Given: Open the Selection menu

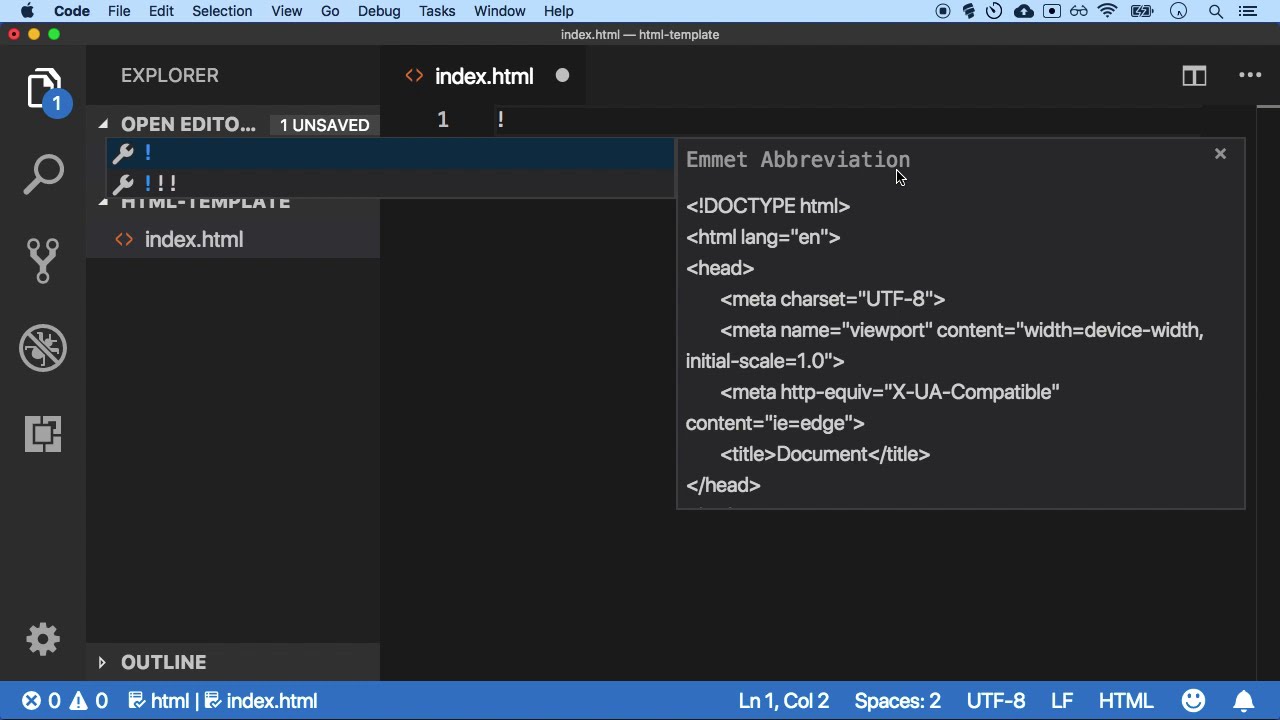Looking at the screenshot, I should point(222,11).
